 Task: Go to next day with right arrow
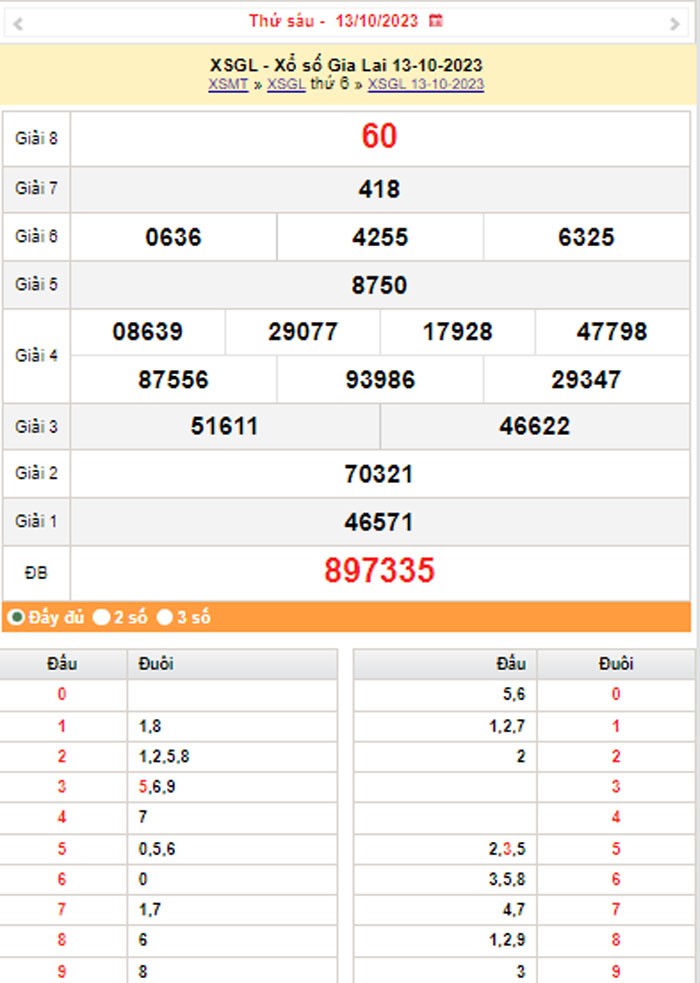click(x=674, y=24)
